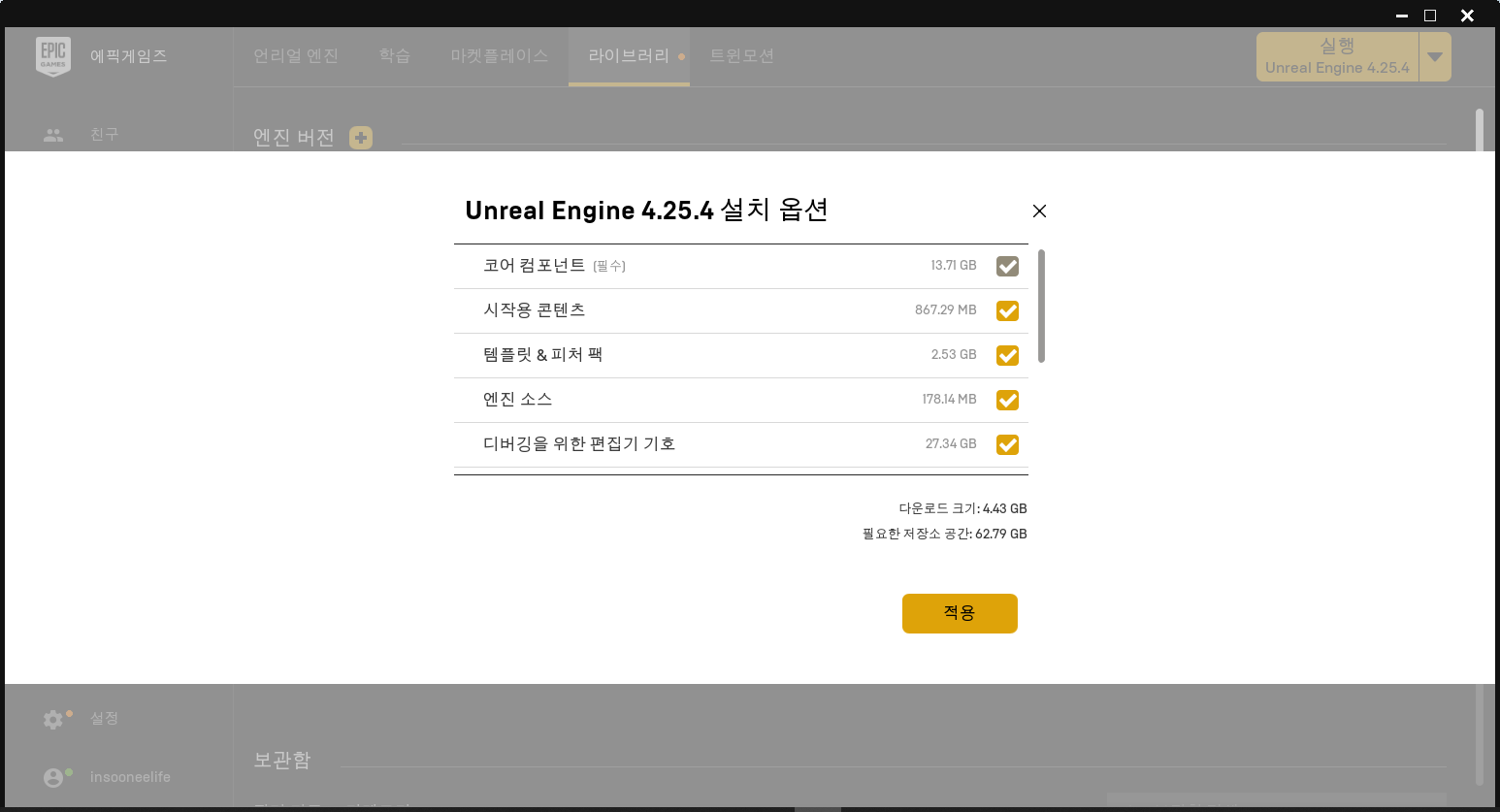The width and height of the screenshot is (1500, 812).
Task: Switch to the 학습 tab
Action: tap(395, 56)
